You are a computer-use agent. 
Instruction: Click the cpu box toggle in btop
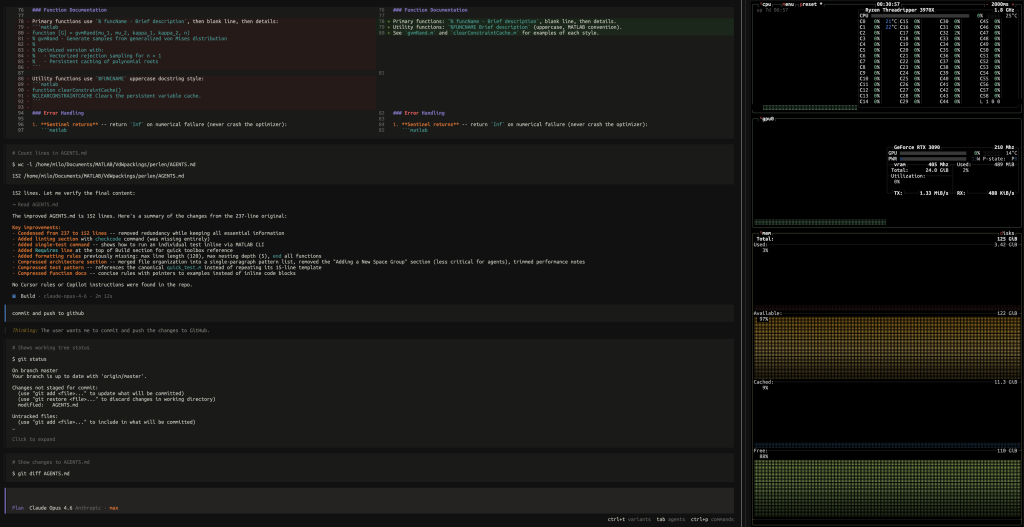pyautogui.click(x=766, y=3)
